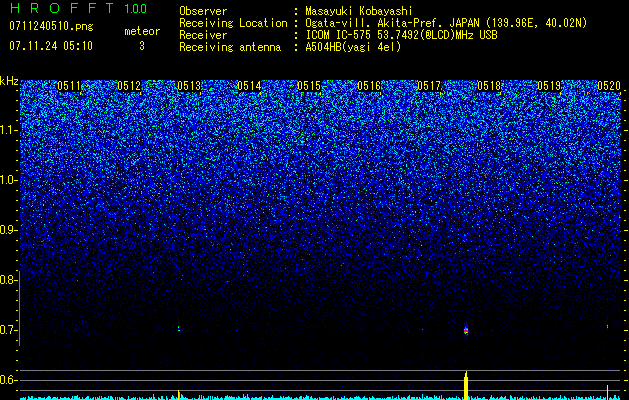Click the 0513 time marker

click(189, 86)
